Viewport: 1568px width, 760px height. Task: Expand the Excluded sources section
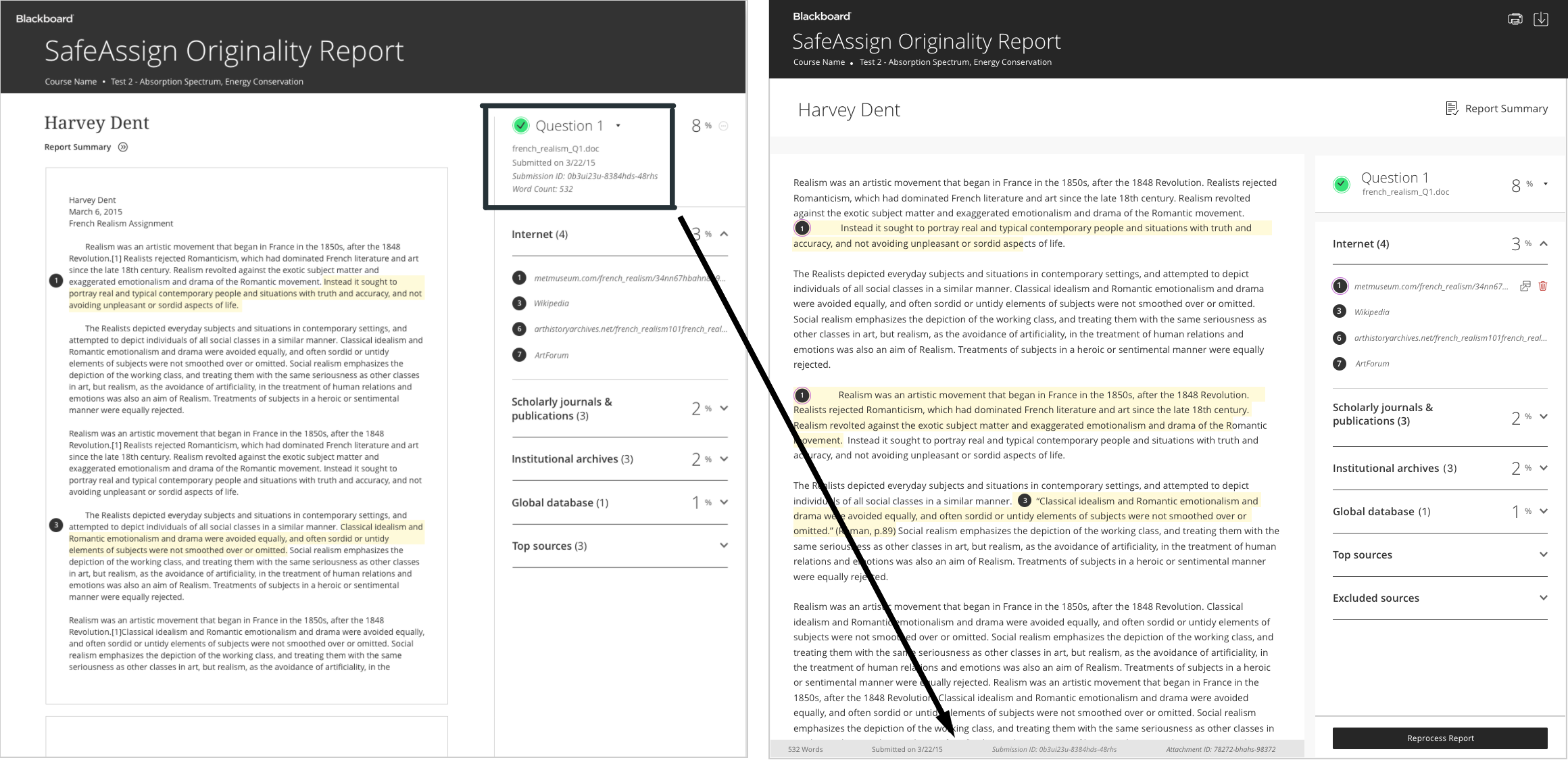1544,598
